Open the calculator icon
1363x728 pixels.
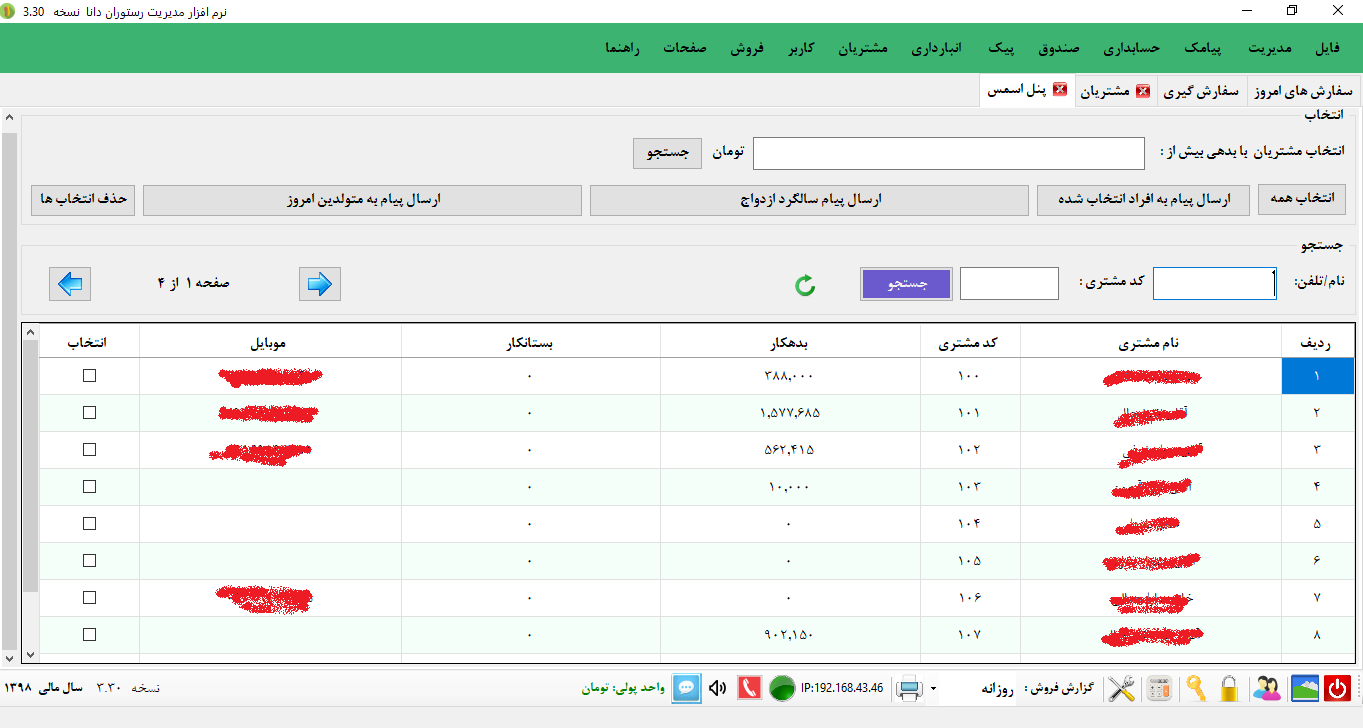click(1159, 688)
